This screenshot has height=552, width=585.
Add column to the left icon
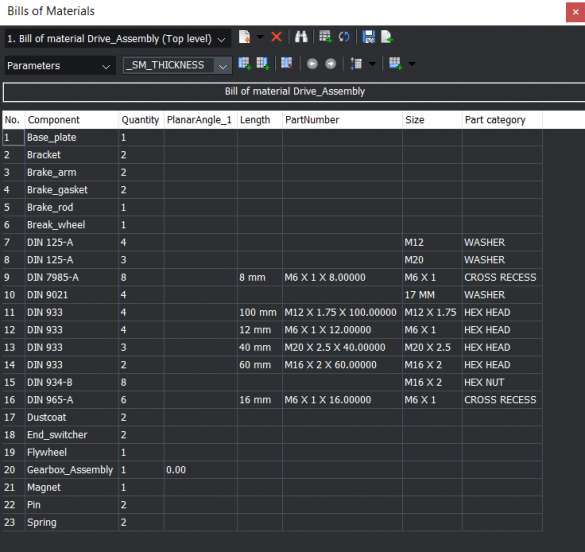pos(245,64)
